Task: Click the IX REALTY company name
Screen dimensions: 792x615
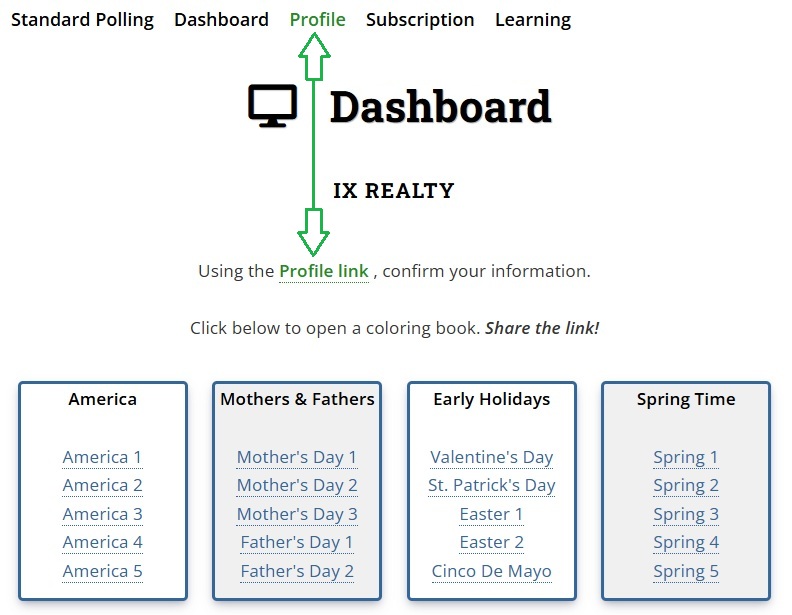Action: coord(393,191)
